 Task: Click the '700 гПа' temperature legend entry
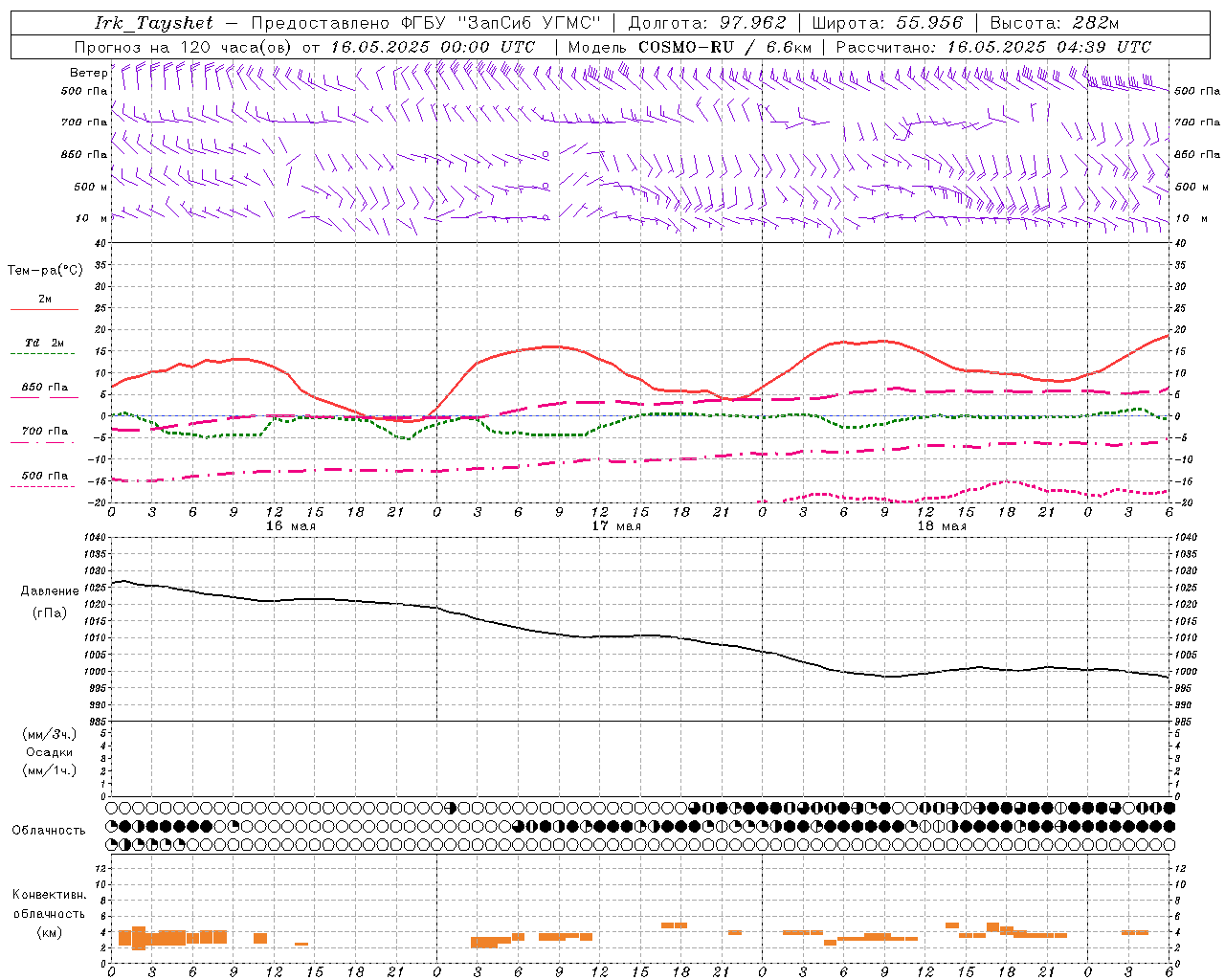point(45,432)
